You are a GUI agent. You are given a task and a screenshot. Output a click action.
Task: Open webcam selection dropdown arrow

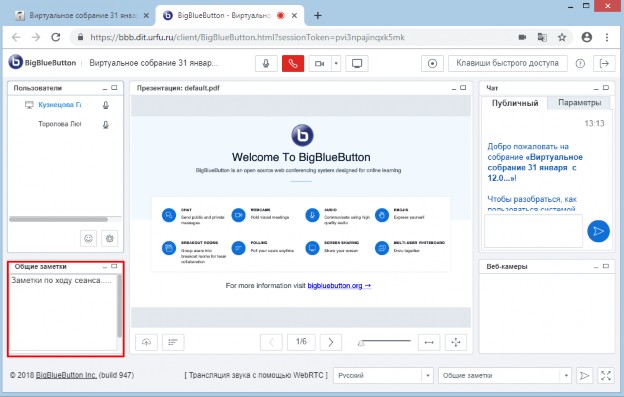(336, 64)
